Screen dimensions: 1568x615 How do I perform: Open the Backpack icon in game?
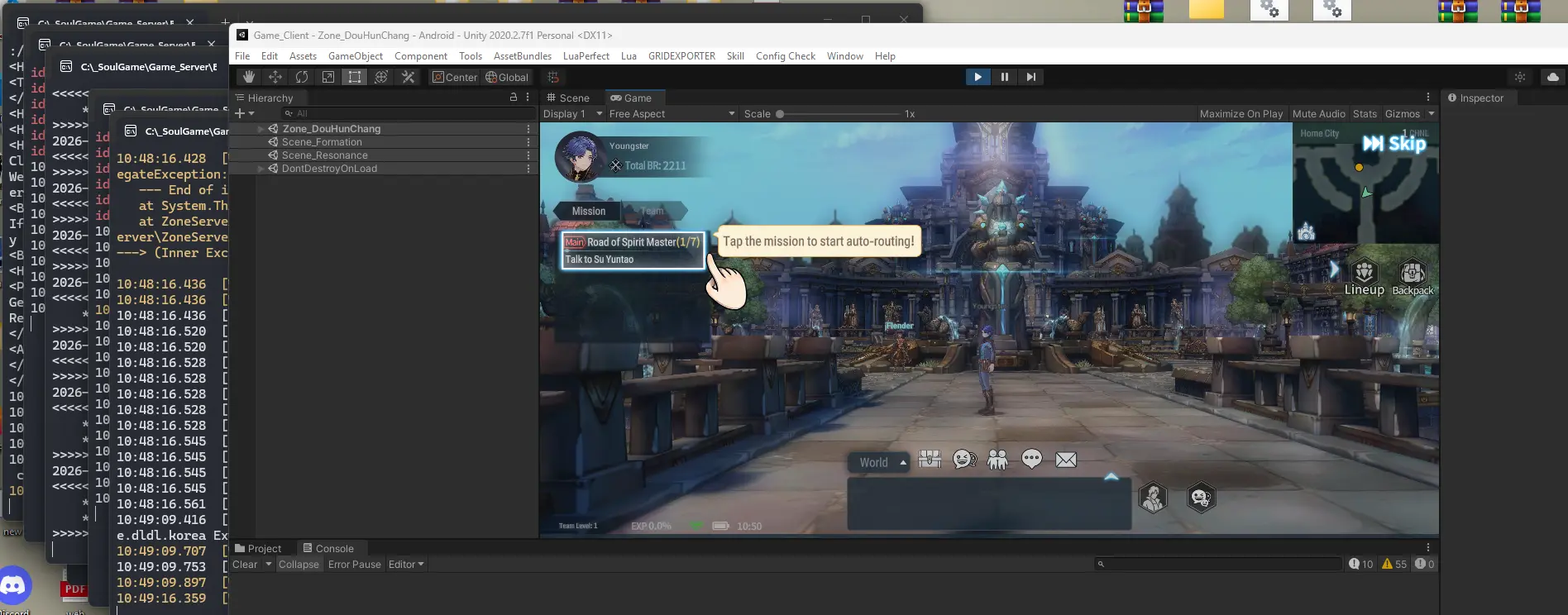[x=1413, y=277]
